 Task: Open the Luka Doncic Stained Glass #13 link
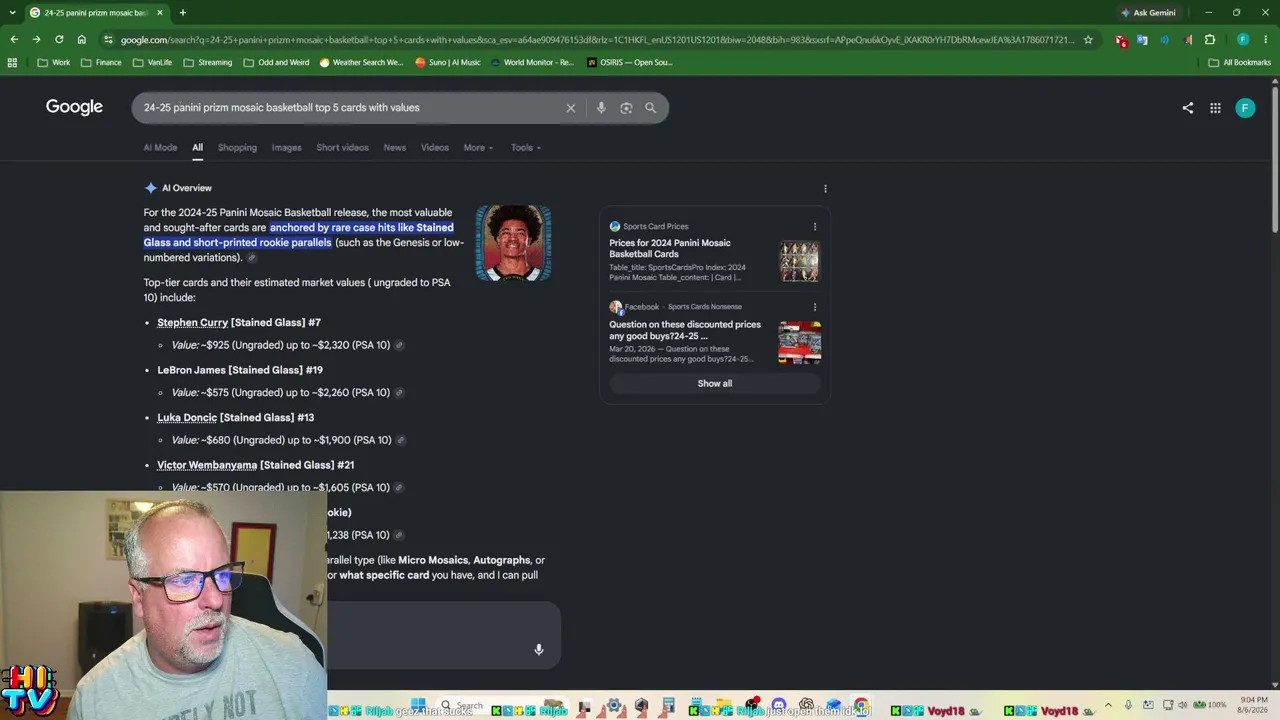[x=236, y=418]
